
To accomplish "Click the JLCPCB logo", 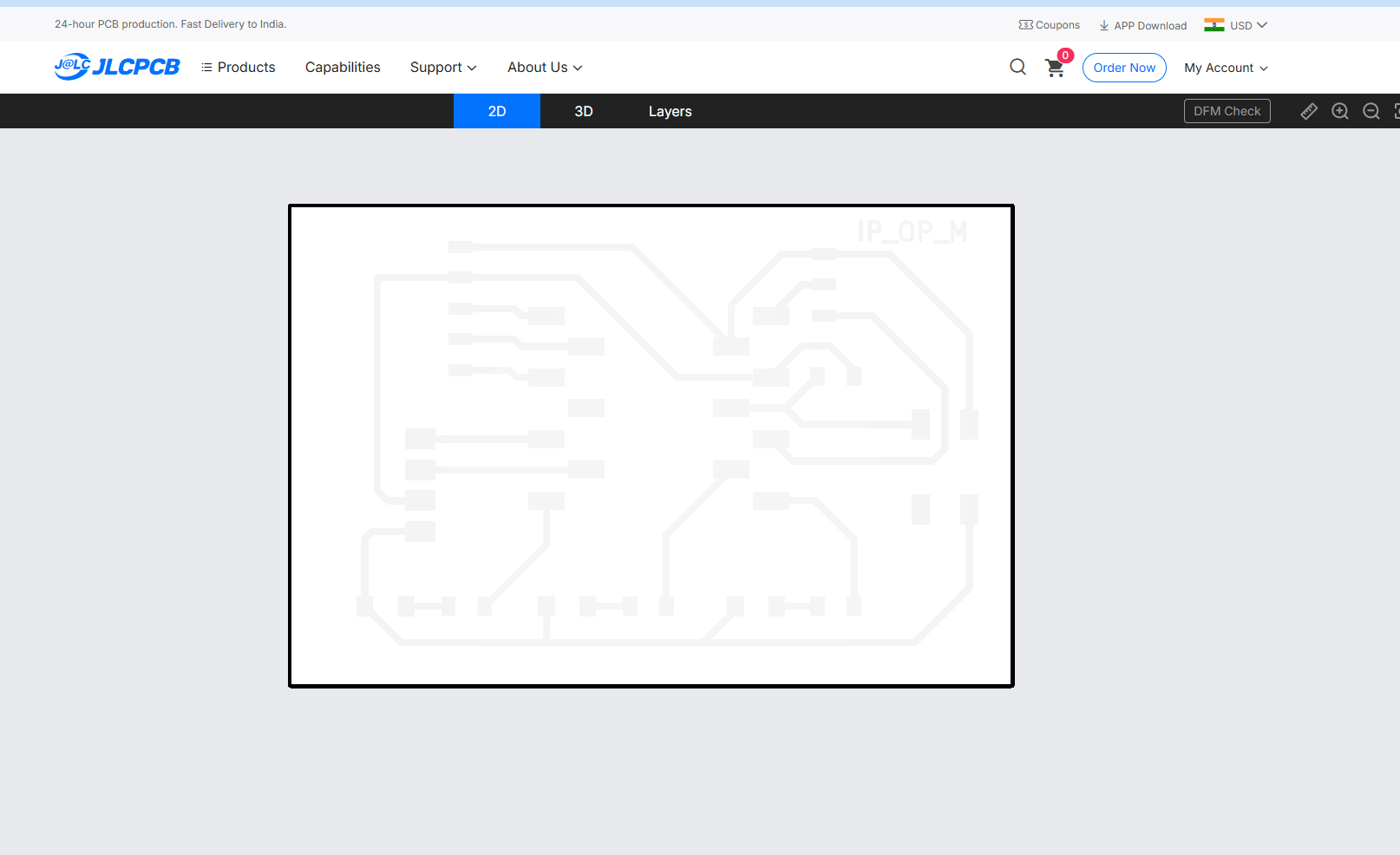I will click(x=117, y=67).
